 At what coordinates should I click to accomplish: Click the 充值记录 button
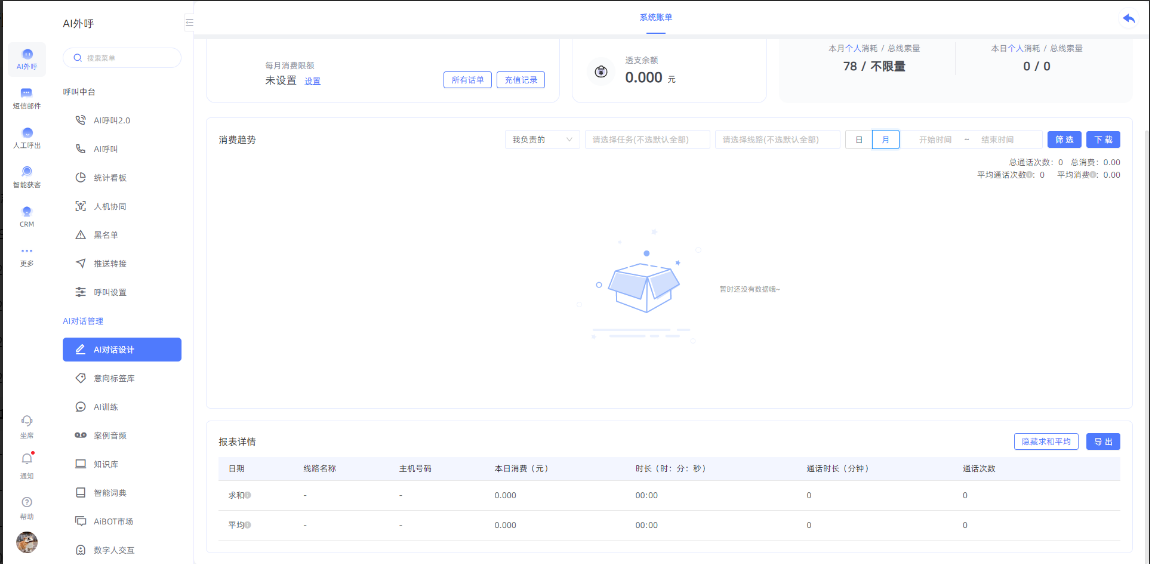pos(521,80)
